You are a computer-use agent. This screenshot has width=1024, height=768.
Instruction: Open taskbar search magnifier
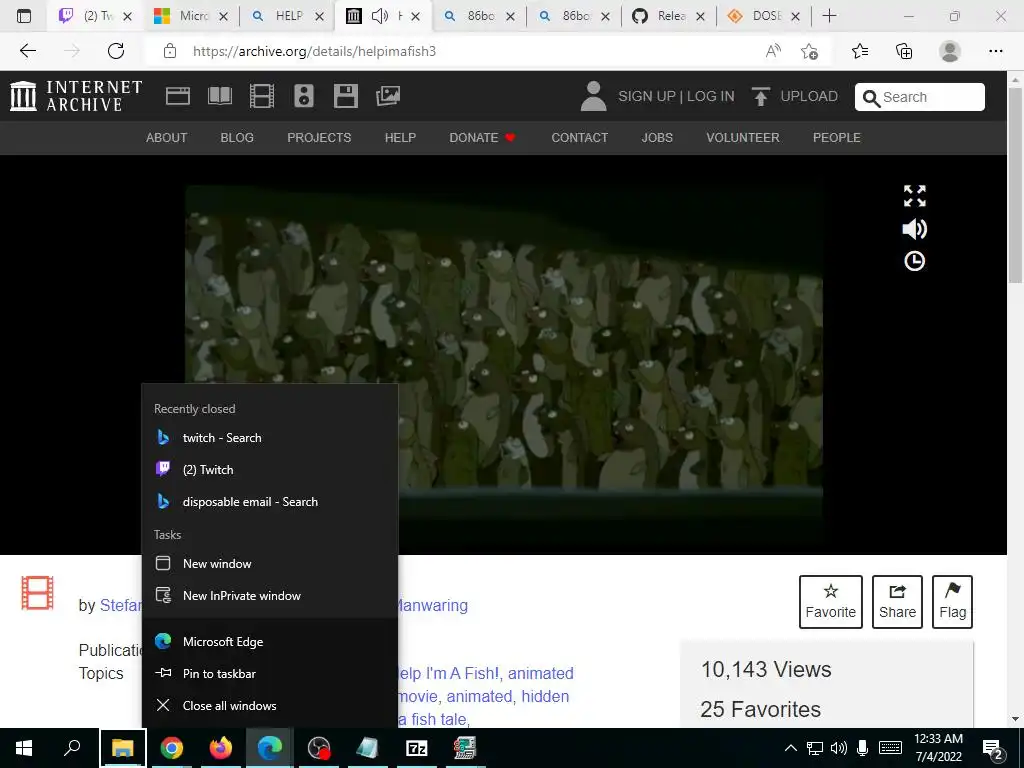(x=72, y=748)
